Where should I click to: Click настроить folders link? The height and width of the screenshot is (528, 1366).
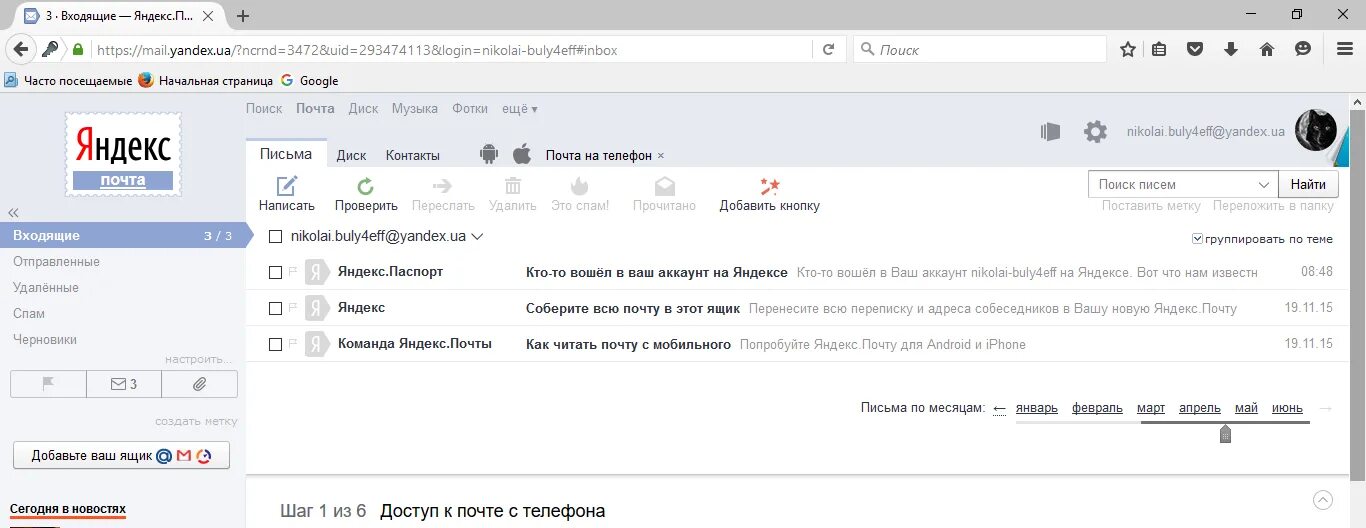click(x=200, y=359)
